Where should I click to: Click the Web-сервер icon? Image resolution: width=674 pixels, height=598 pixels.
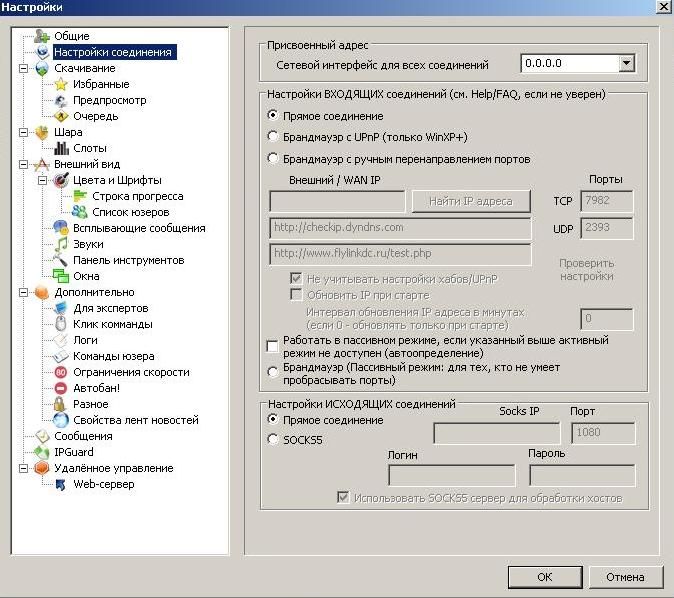[61, 485]
